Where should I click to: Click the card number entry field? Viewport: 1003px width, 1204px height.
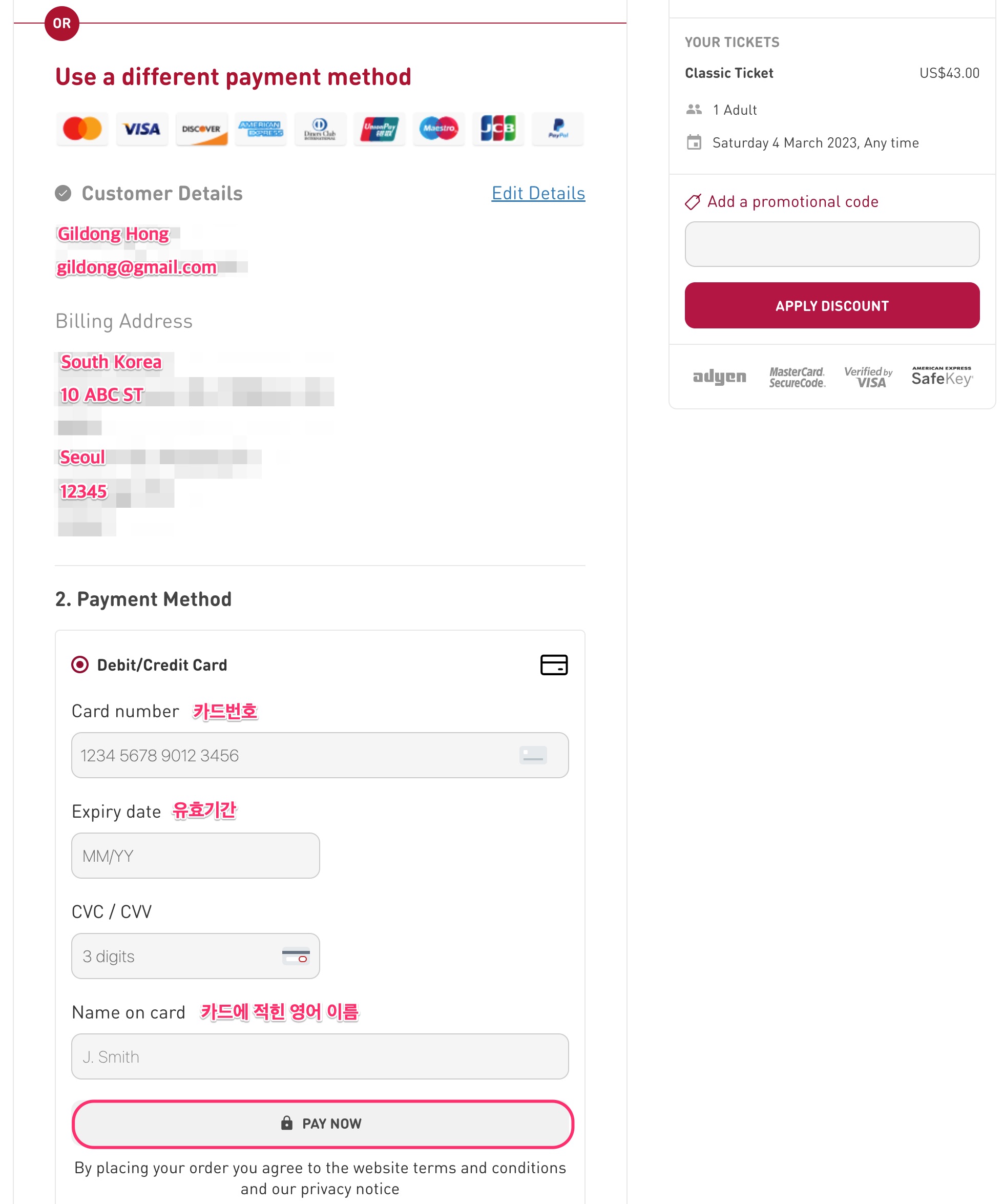[x=319, y=756]
